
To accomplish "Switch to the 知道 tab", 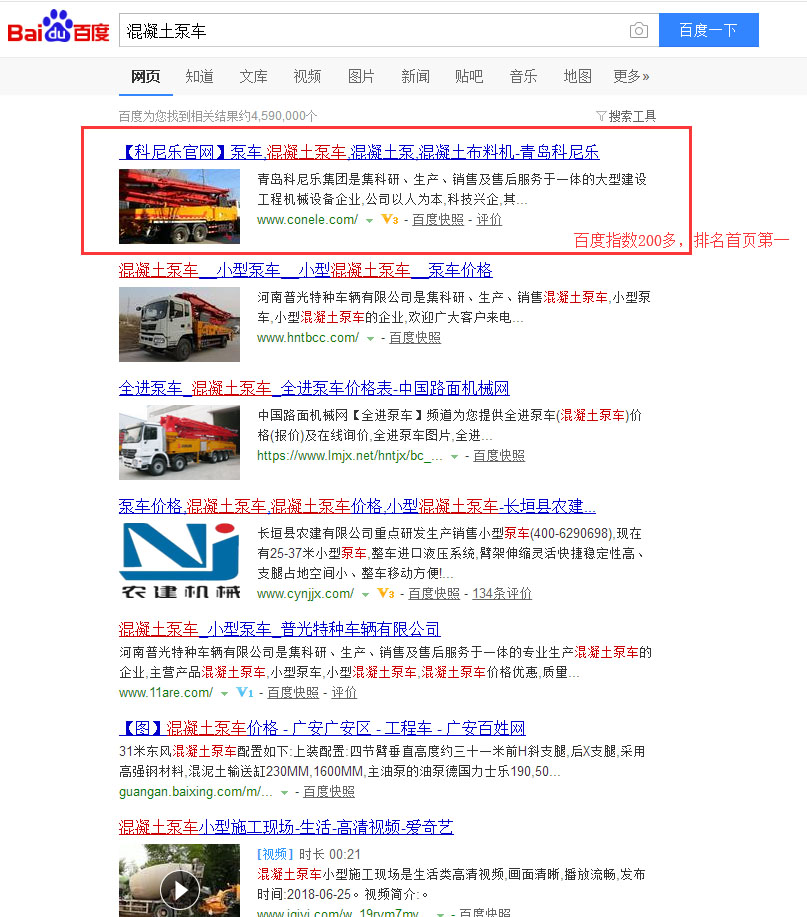I will [199, 77].
